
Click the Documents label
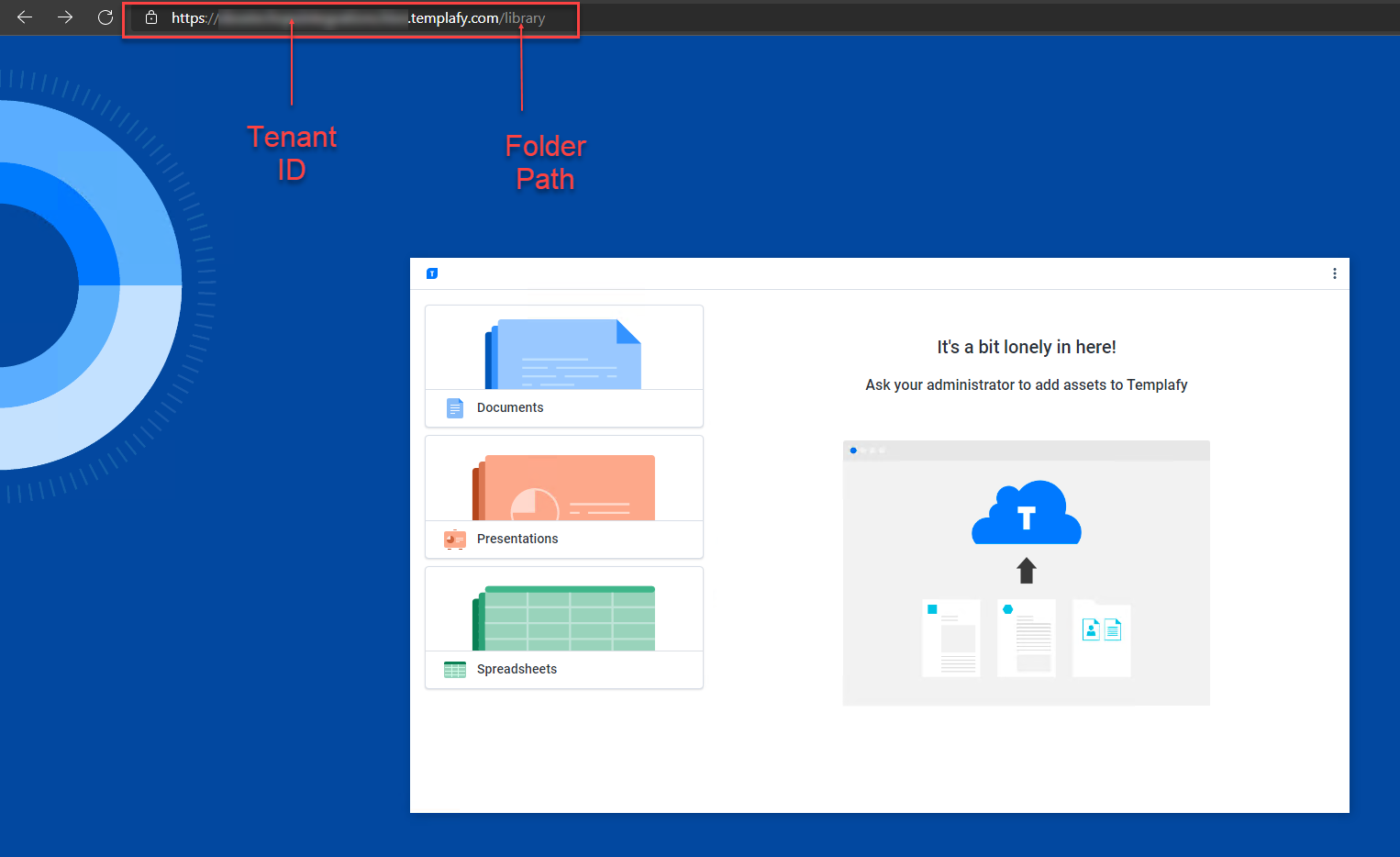[x=510, y=407]
